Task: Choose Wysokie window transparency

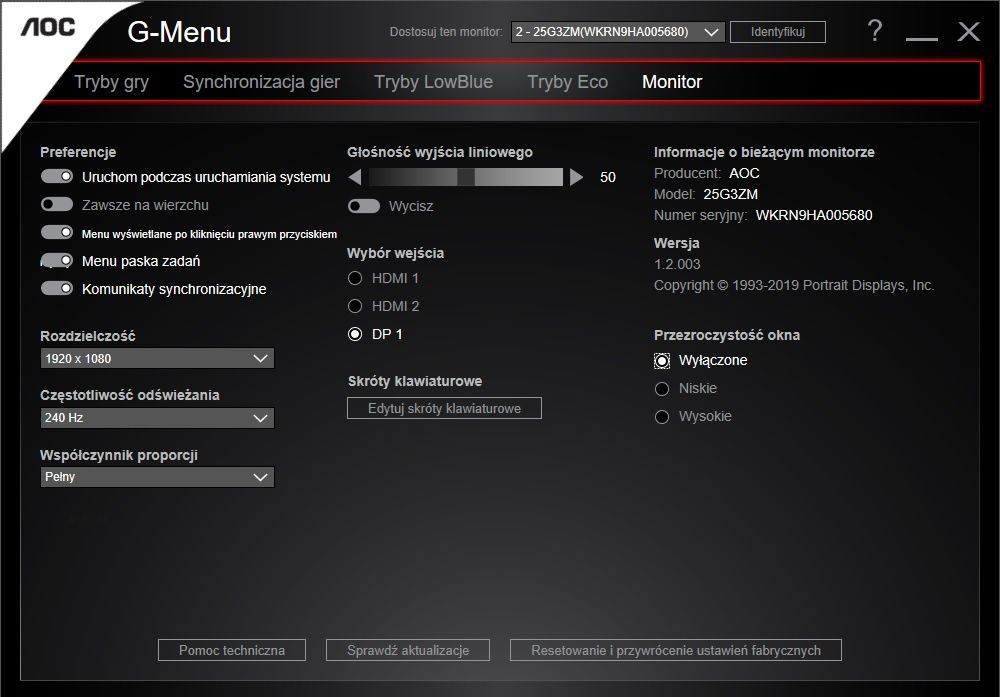Action: pos(662,416)
